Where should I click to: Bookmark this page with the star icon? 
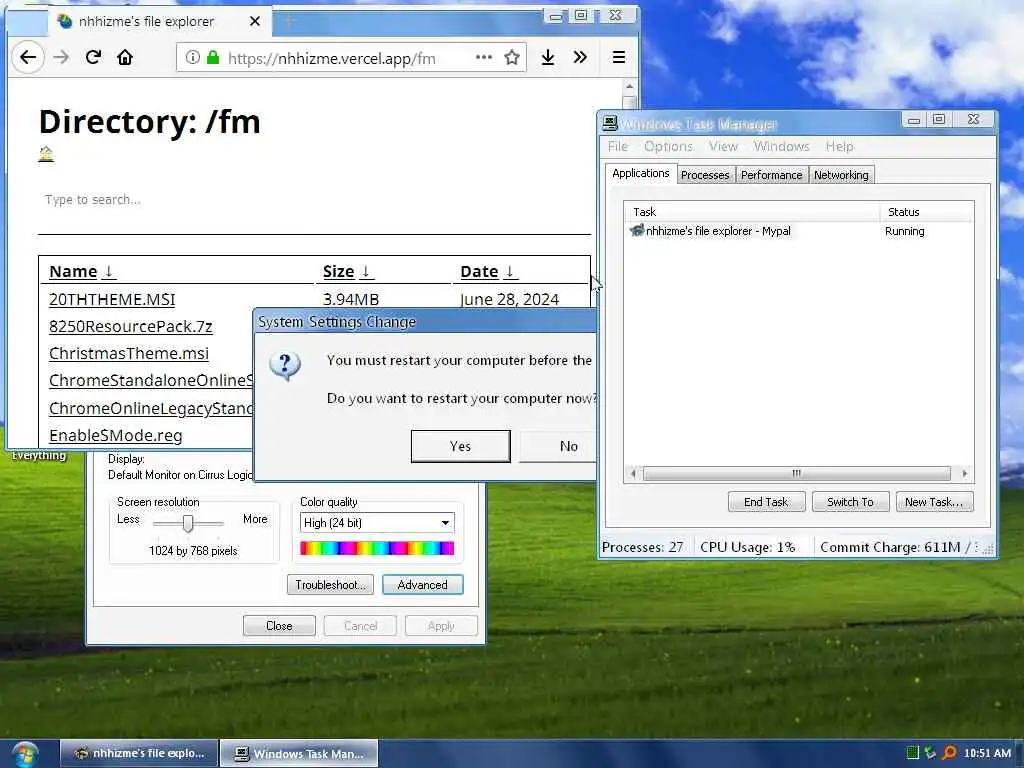pos(512,57)
